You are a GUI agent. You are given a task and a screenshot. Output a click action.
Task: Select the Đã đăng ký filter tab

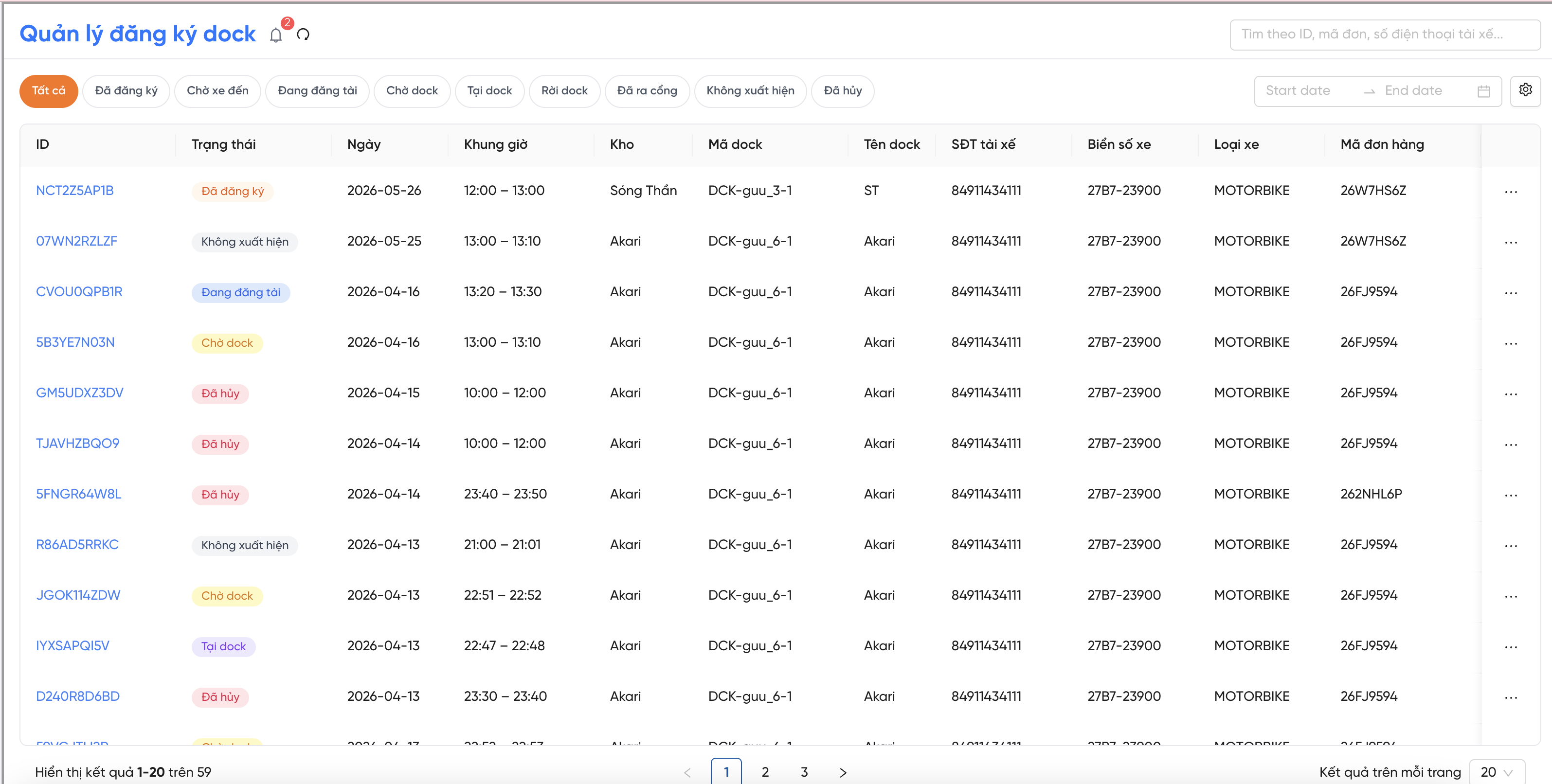coord(126,91)
